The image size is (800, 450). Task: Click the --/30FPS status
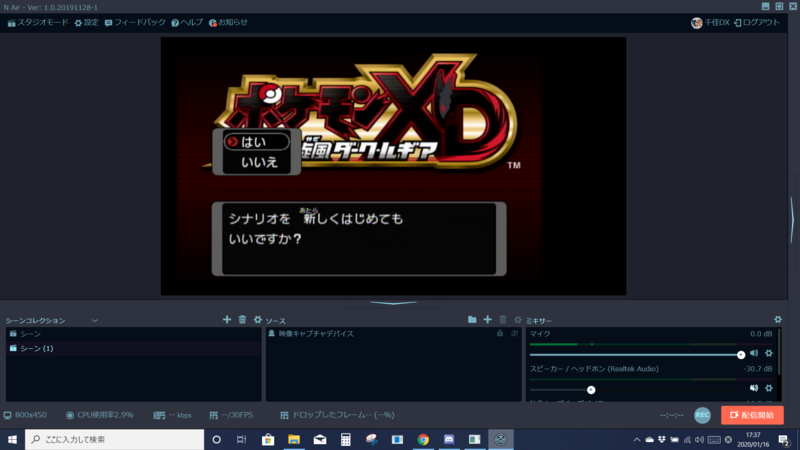pos(232,415)
